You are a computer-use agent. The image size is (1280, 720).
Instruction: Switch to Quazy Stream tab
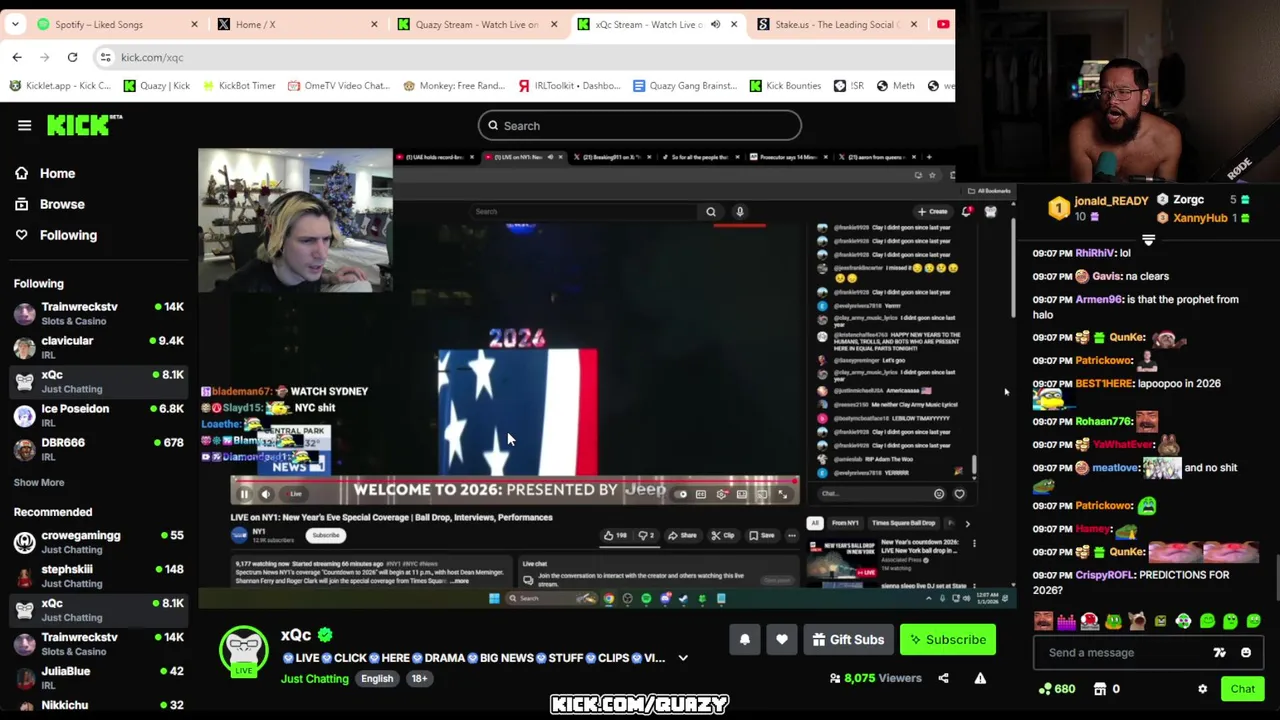477,24
